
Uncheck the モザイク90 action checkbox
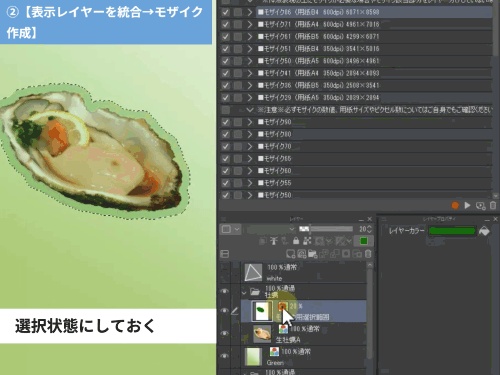click(x=226, y=122)
